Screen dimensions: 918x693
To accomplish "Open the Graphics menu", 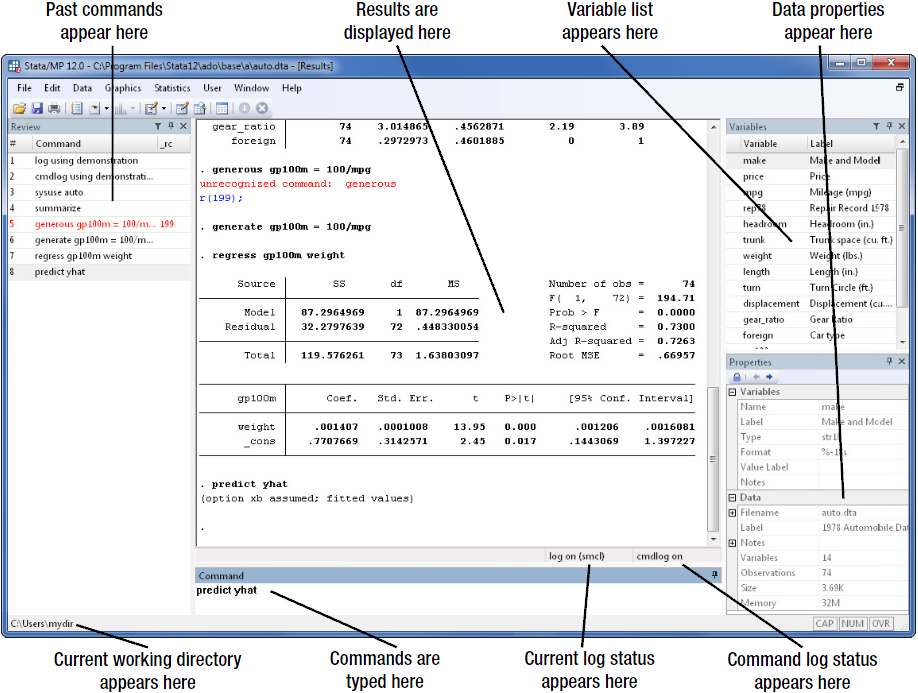I will [x=123, y=88].
